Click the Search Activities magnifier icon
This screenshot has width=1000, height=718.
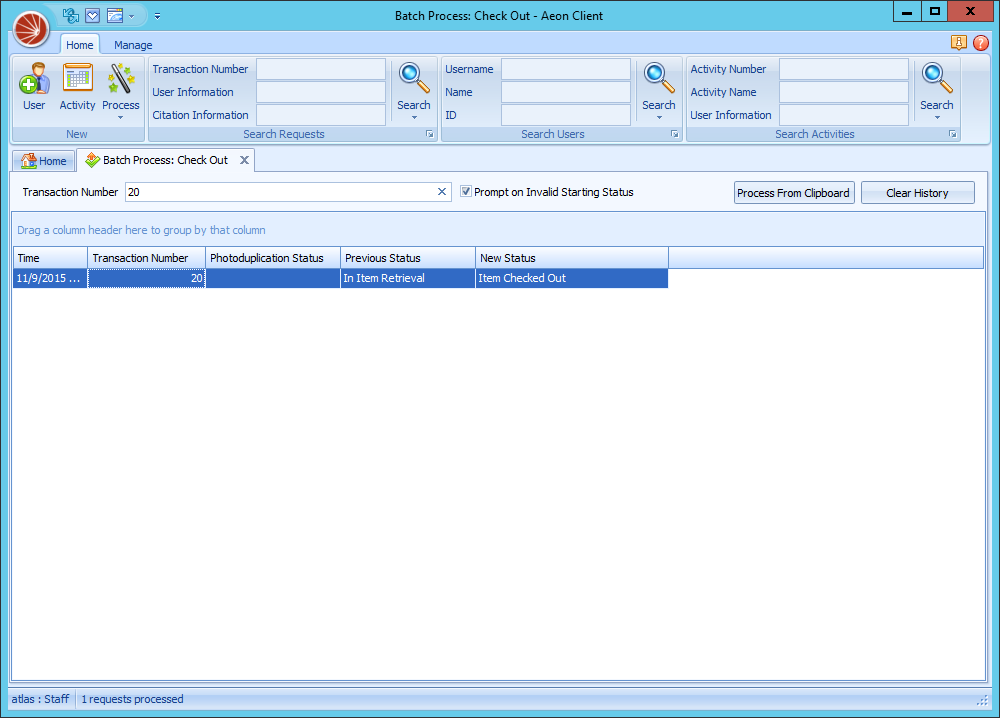[936, 78]
